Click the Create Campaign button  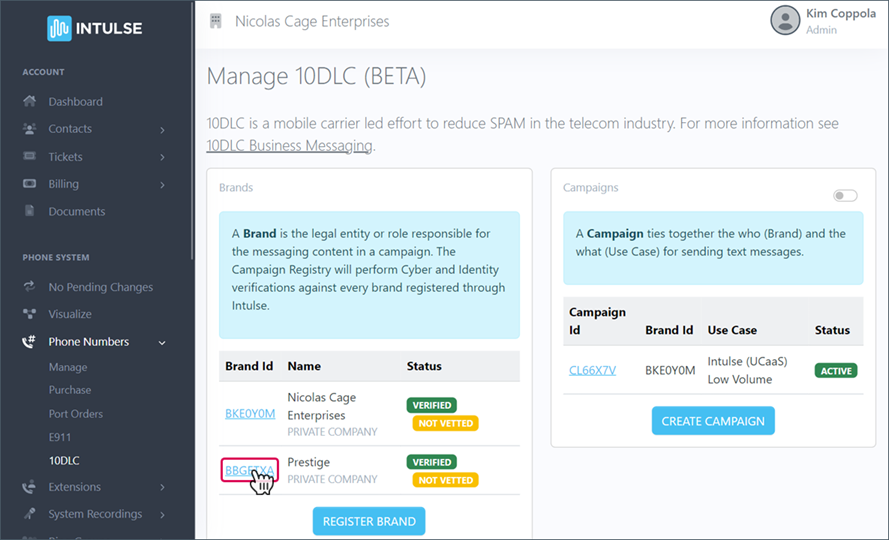pyautogui.click(x=712, y=421)
